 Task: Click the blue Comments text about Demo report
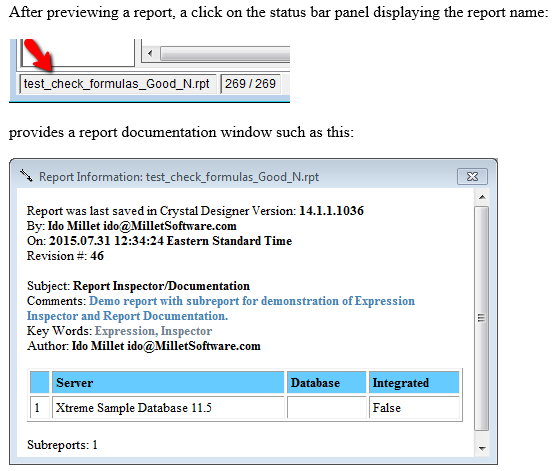[x=221, y=308]
